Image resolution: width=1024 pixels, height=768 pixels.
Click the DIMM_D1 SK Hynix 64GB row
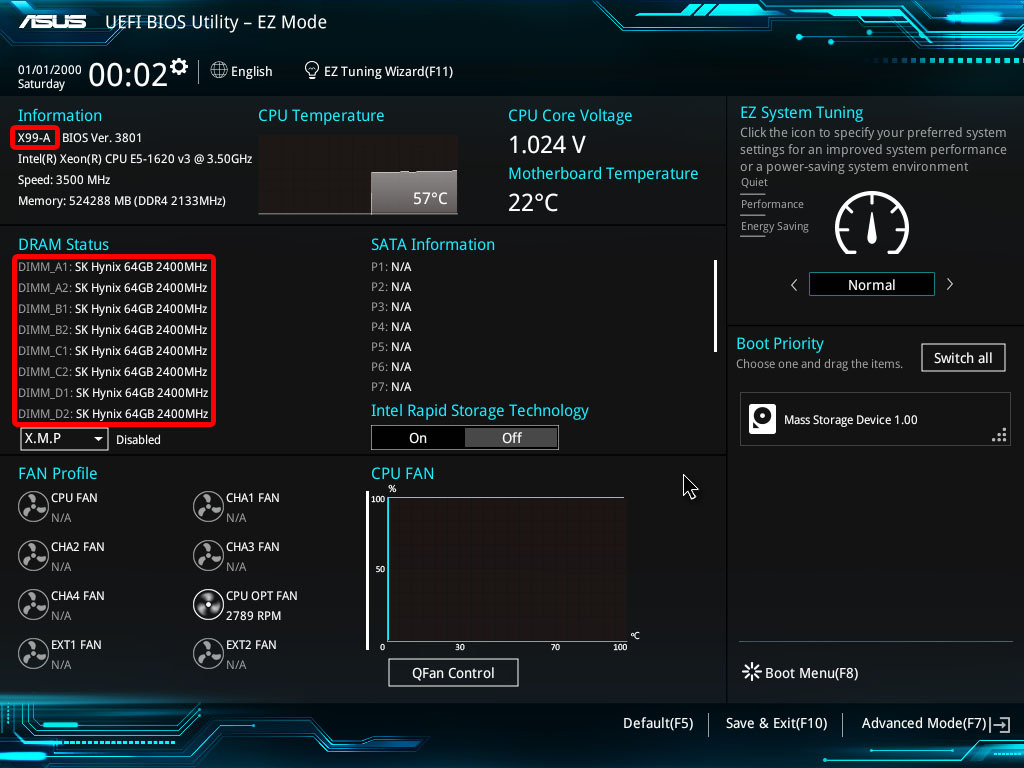(x=113, y=392)
